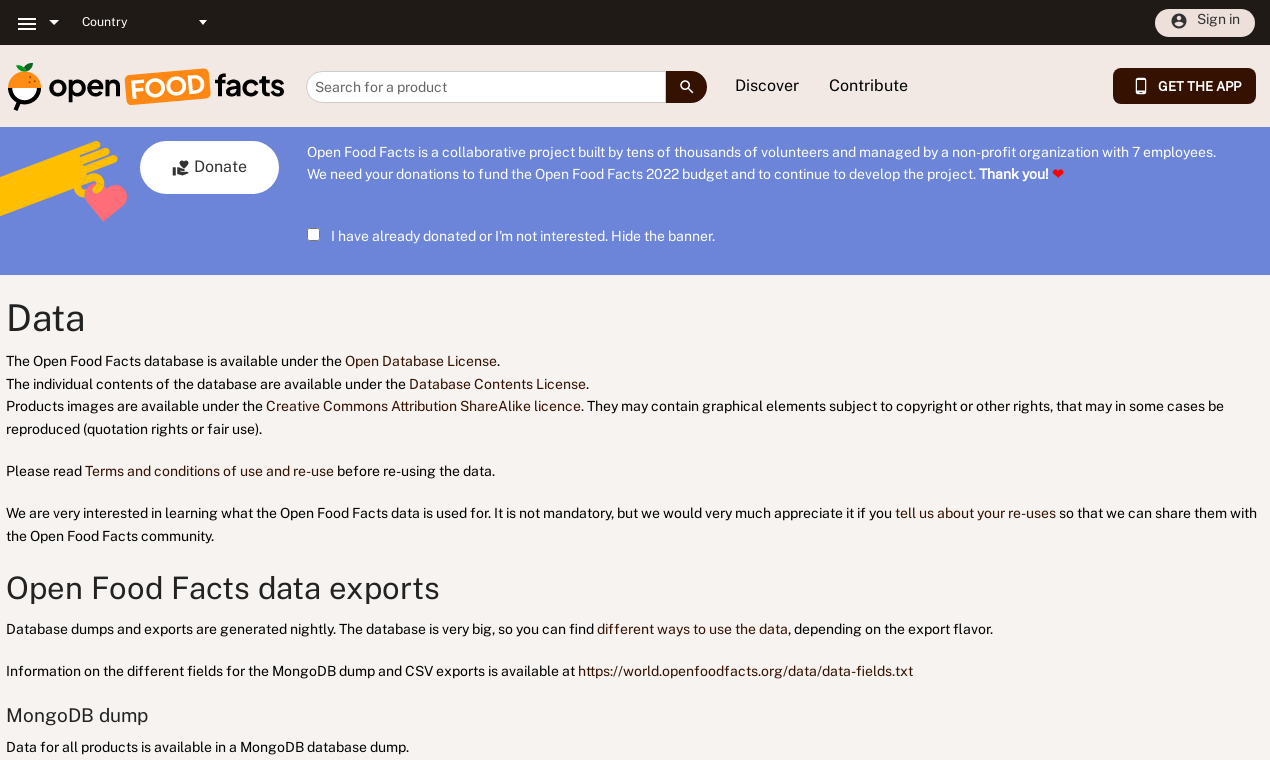Viewport: 1270px width, 760px height.
Task: Open the Discover menu
Action: coord(766,86)
